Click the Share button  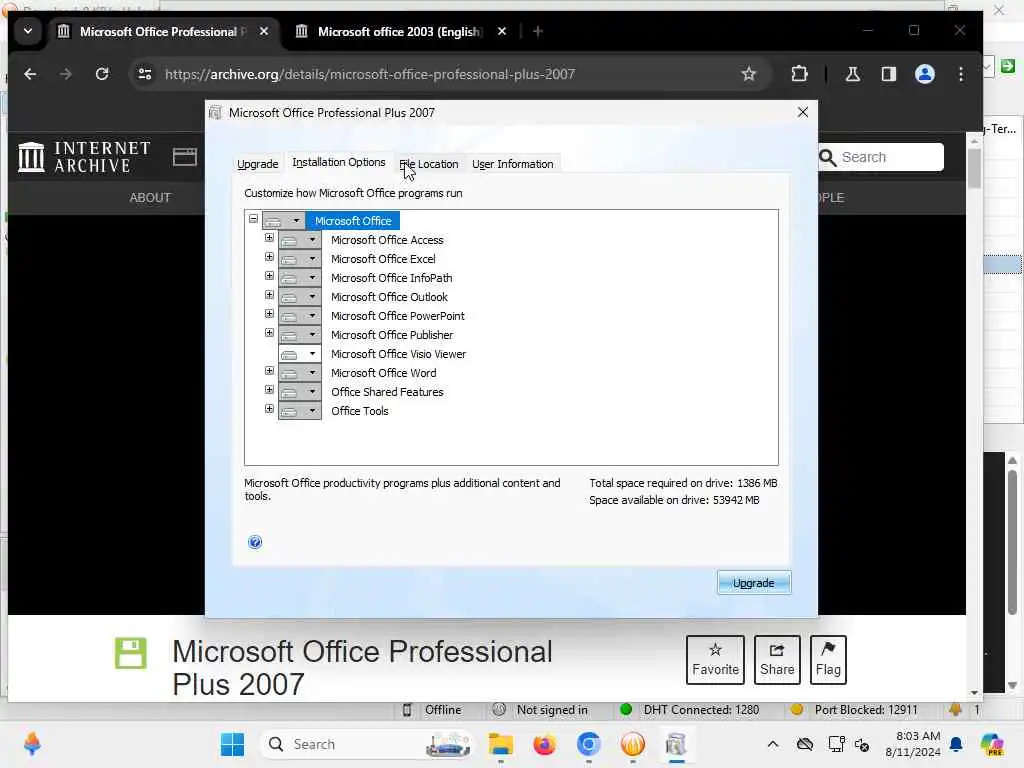coord(777,660)
